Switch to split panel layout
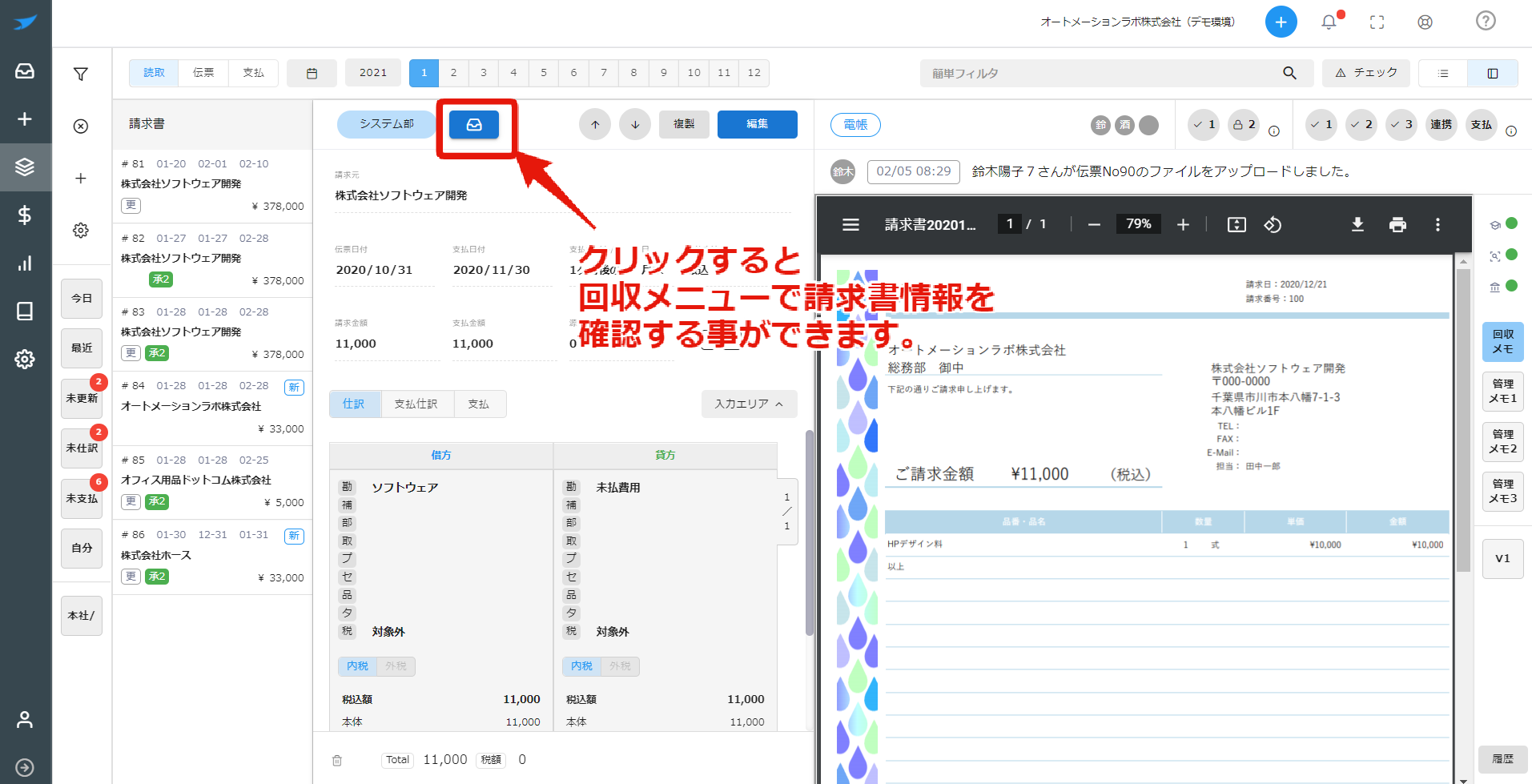The height and width of the screenshot is (784, 1532). click(x=1493, y=73)
